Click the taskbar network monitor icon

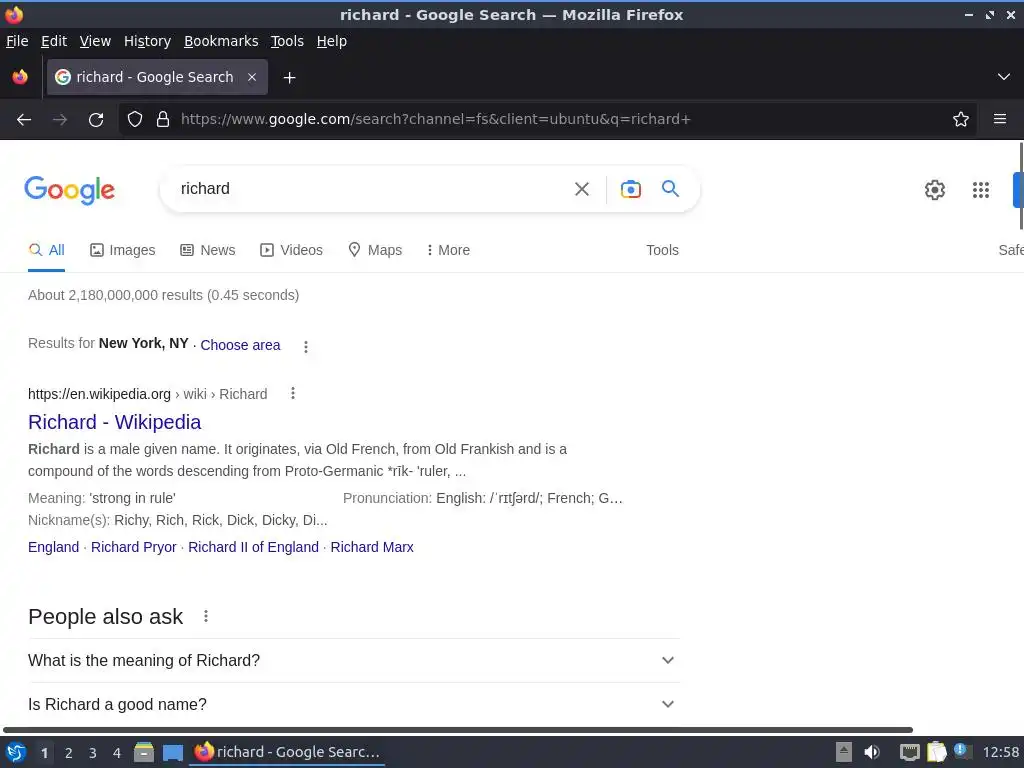point(909,752)
